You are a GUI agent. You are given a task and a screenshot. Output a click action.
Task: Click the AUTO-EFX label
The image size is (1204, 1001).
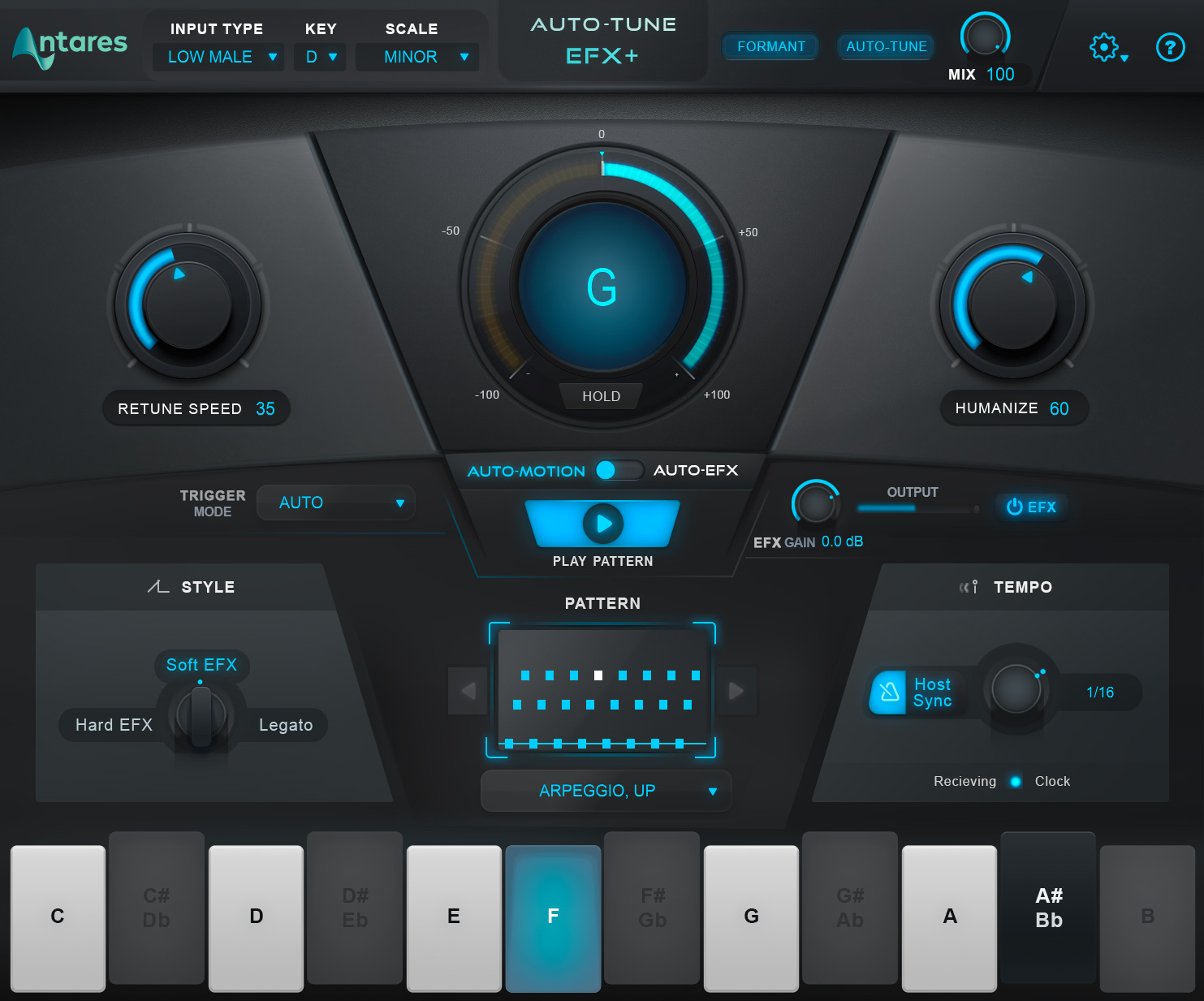pos(696,470)
